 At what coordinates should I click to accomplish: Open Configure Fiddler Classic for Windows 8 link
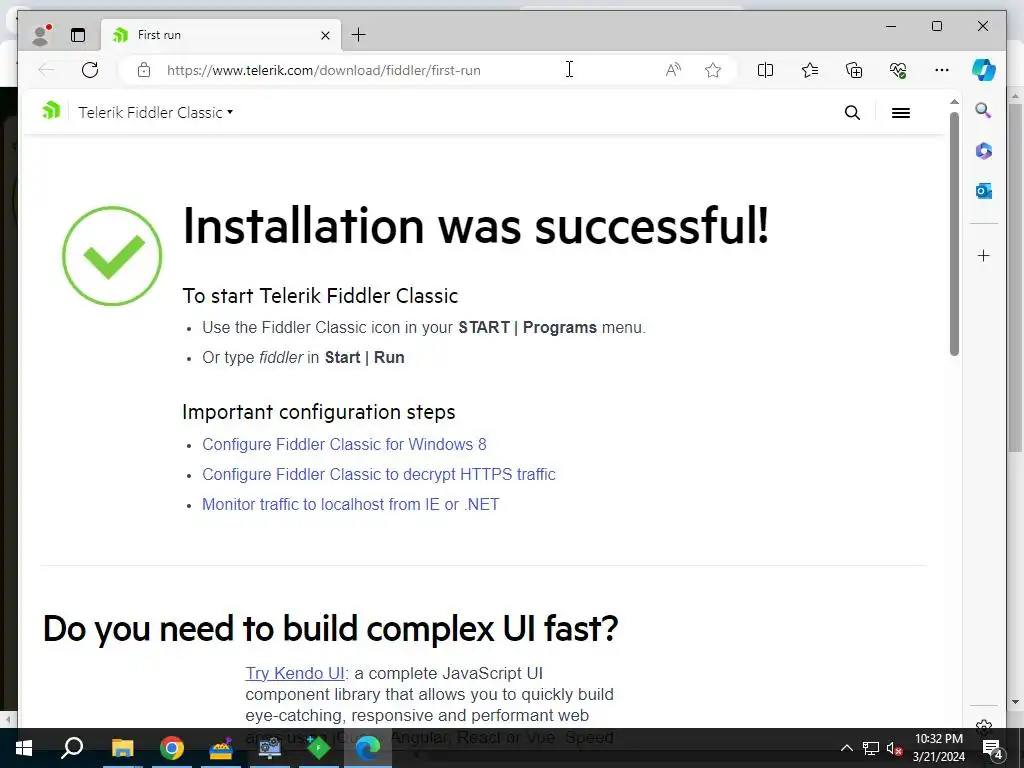tap(344, 444)
